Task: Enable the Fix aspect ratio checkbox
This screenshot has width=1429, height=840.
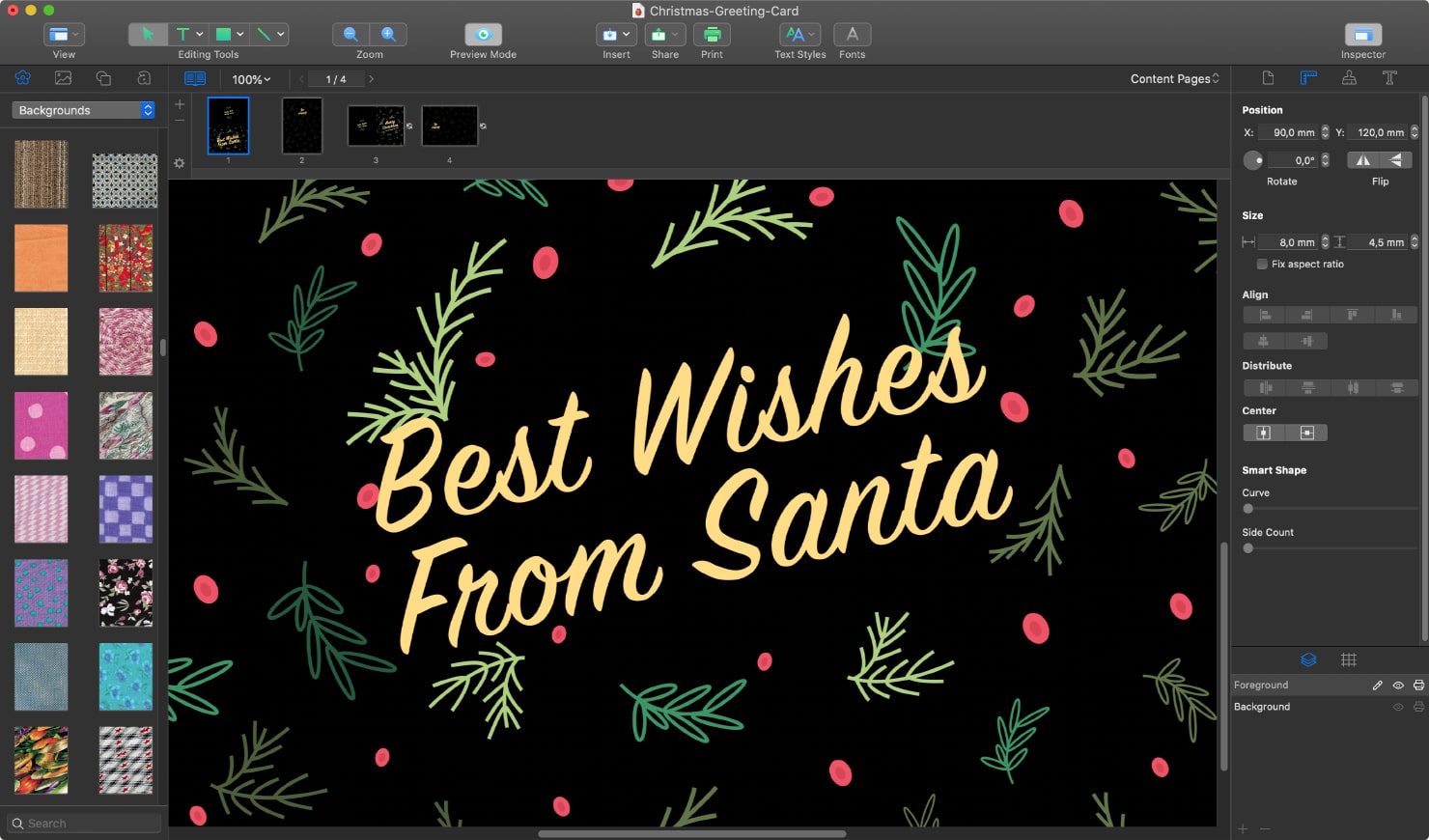Action: click(1262, 264)
